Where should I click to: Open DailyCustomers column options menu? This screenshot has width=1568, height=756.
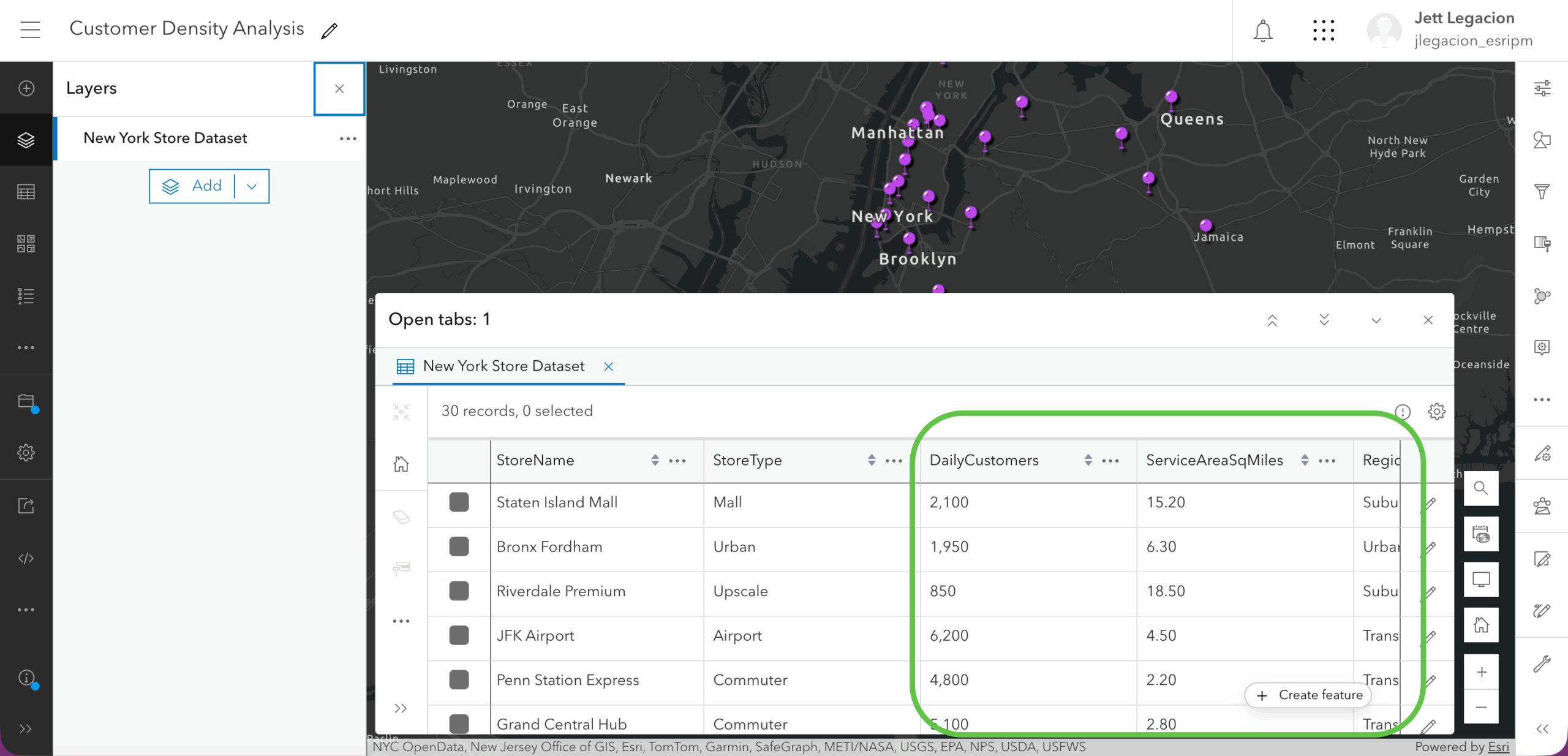pyautogui.click(x=1110, y=461)
